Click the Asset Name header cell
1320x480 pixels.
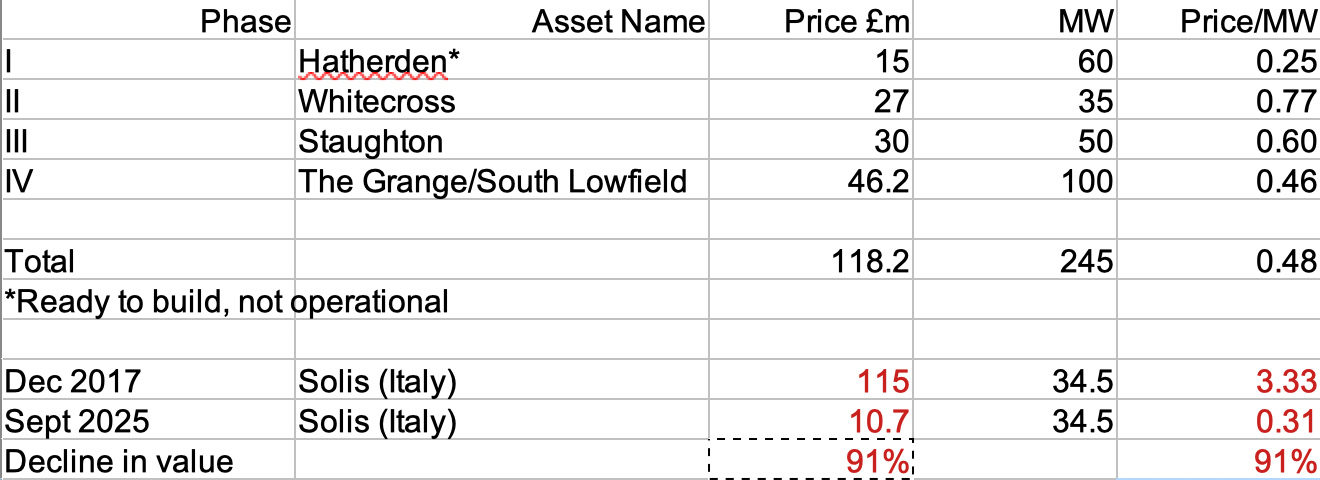pos(618,21)
